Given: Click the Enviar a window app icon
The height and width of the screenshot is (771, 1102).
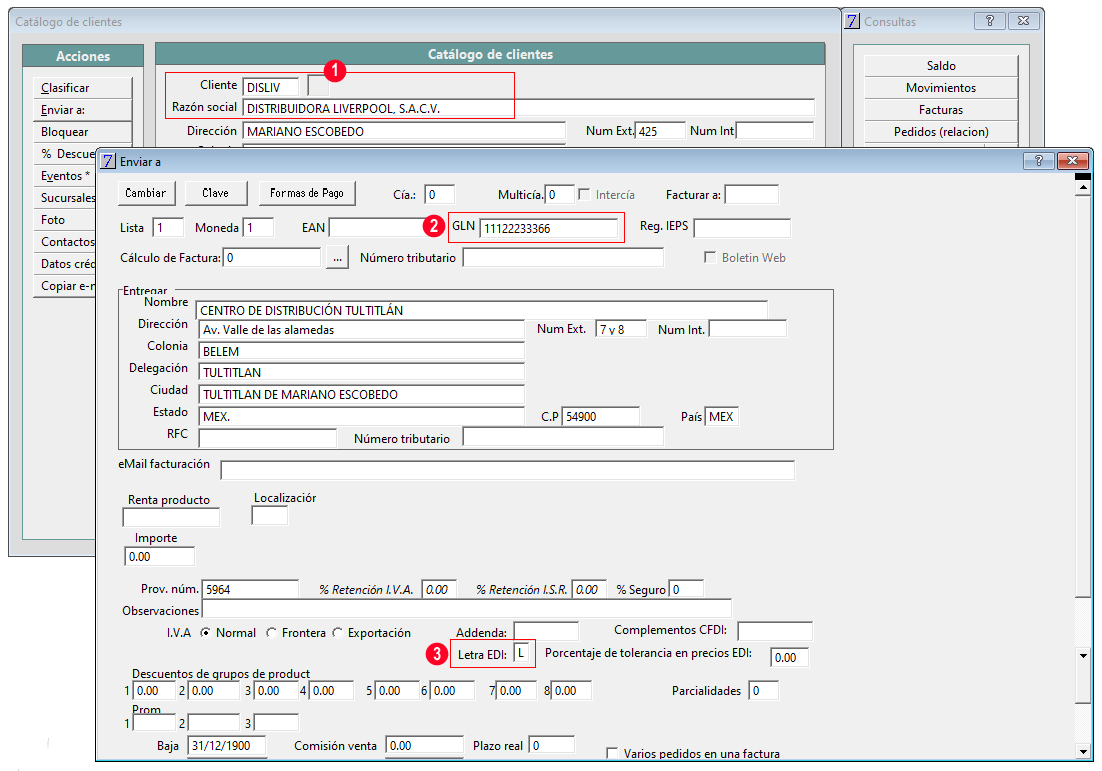Looking at the screenshot, I should coord(108,161).
